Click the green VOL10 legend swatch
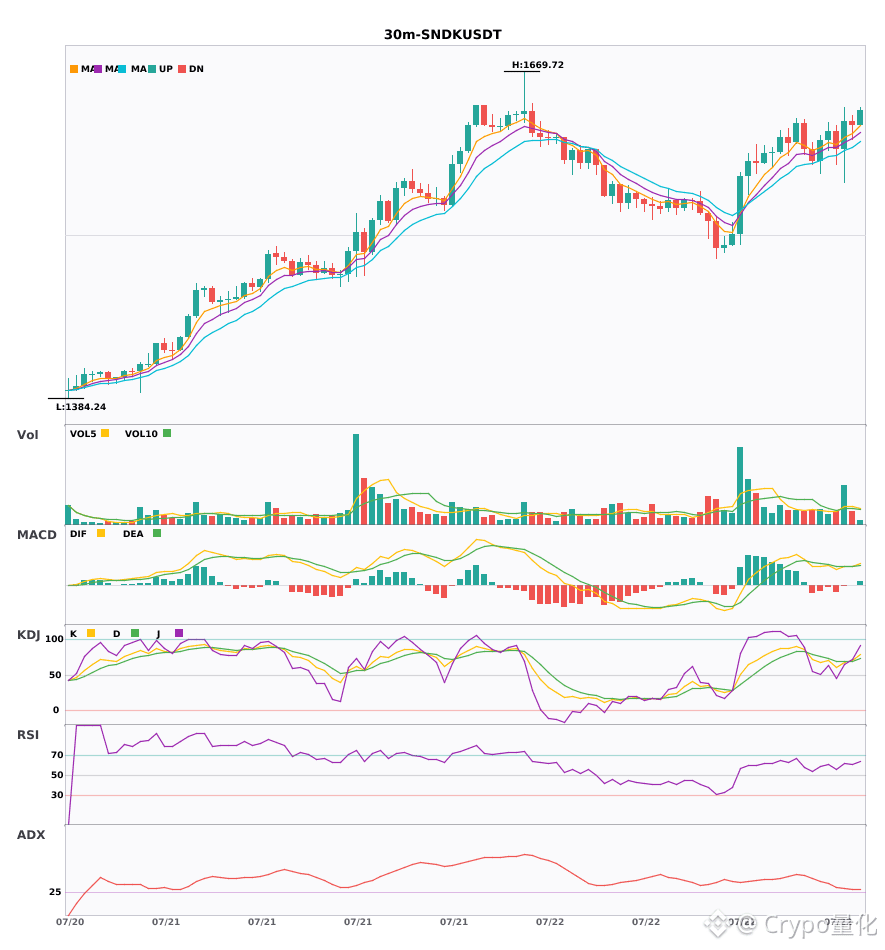885x950 pixels. point(167,433)
